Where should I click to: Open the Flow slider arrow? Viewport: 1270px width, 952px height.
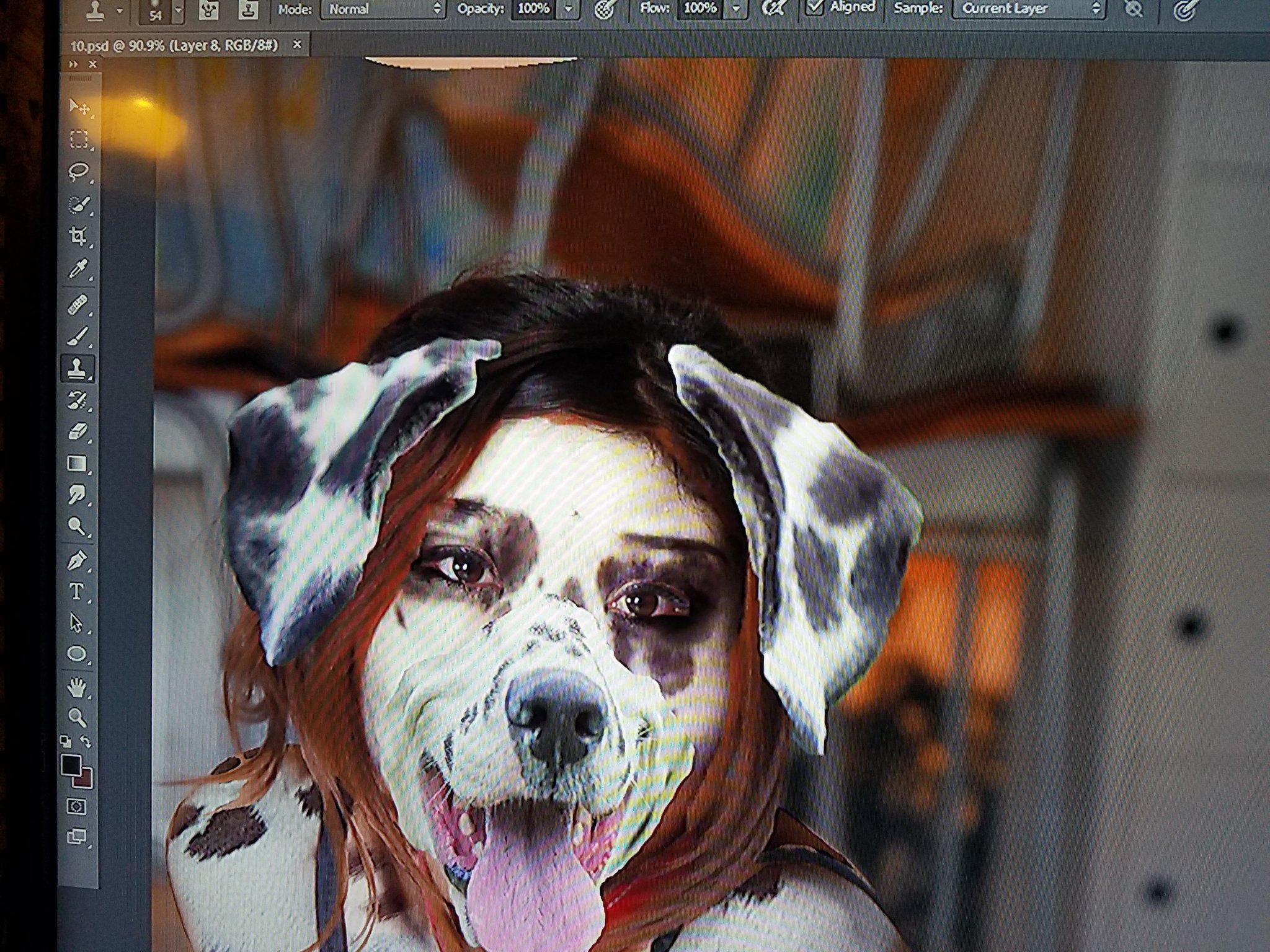(735, 9)
